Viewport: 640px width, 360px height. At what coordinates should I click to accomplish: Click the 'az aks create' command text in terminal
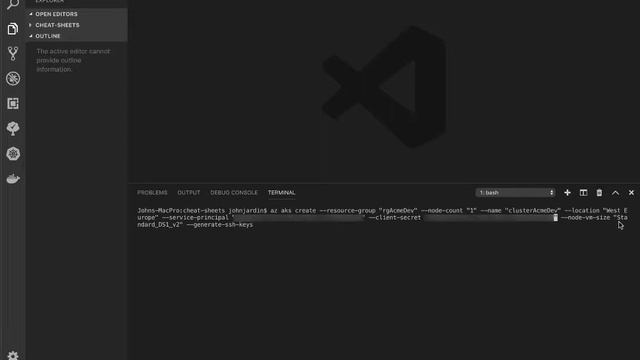293,211
